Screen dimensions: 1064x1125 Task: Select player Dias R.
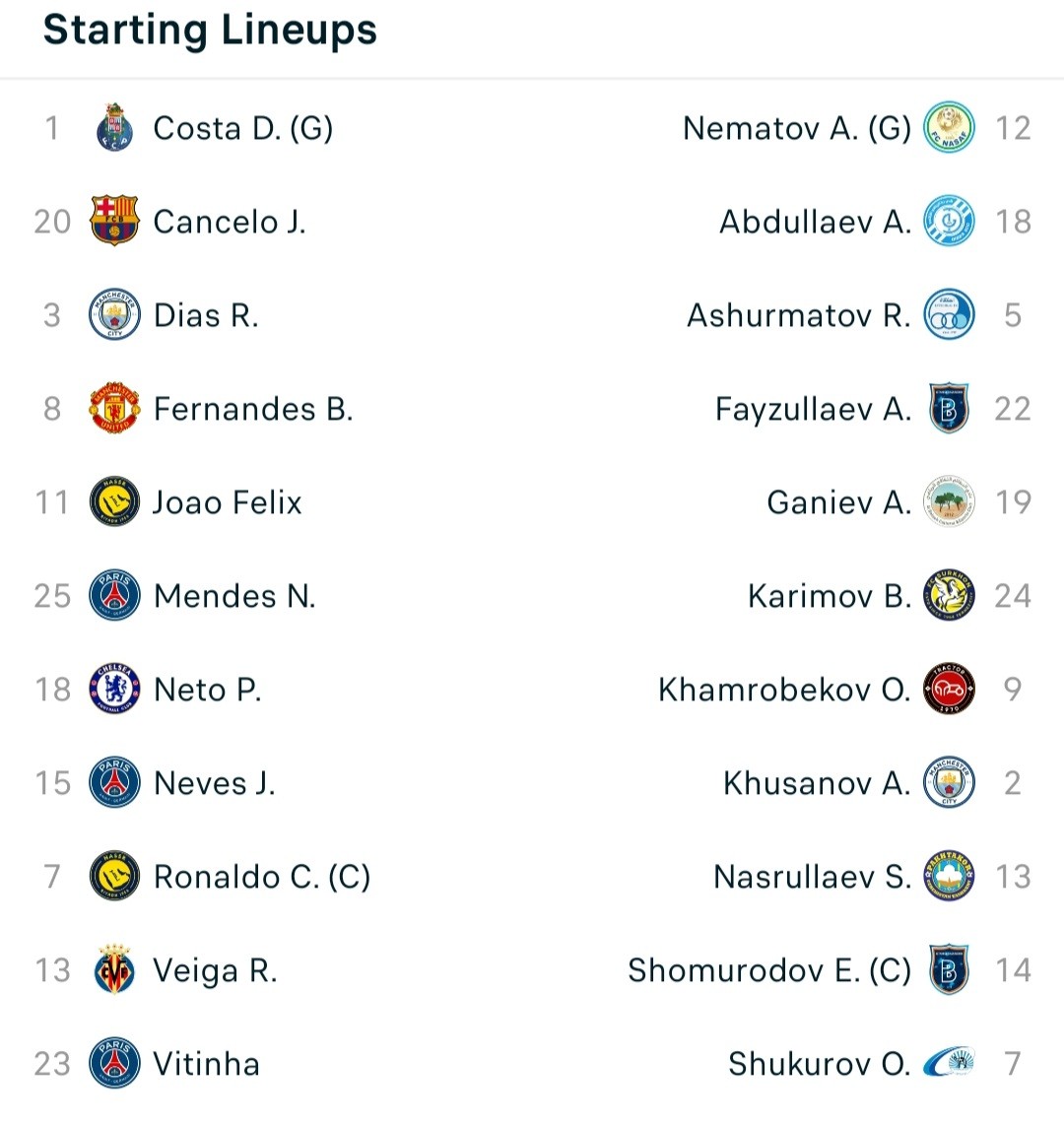click(x=206, y=315)
